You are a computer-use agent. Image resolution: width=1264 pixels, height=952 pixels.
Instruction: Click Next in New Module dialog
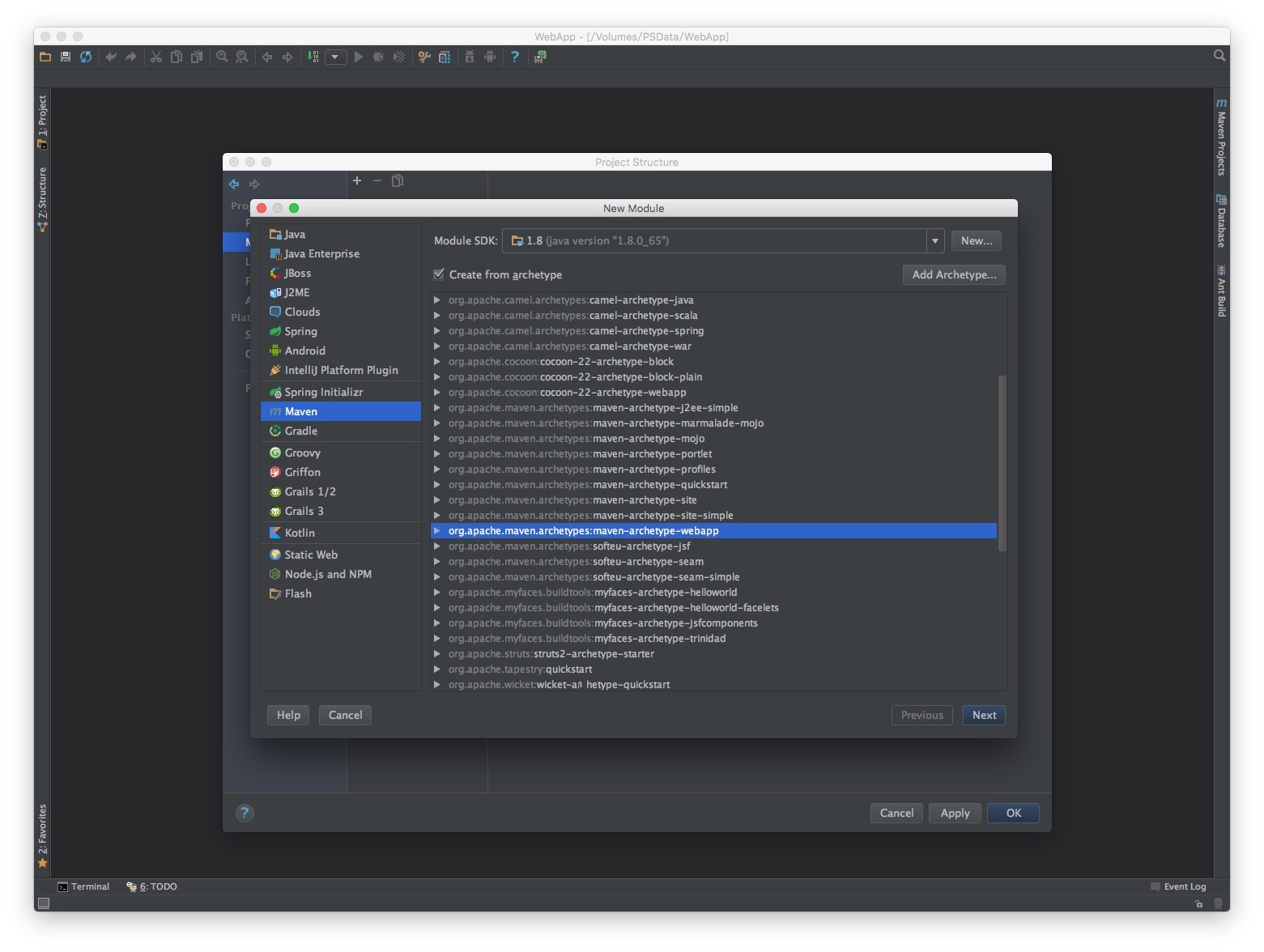point(984,715)
